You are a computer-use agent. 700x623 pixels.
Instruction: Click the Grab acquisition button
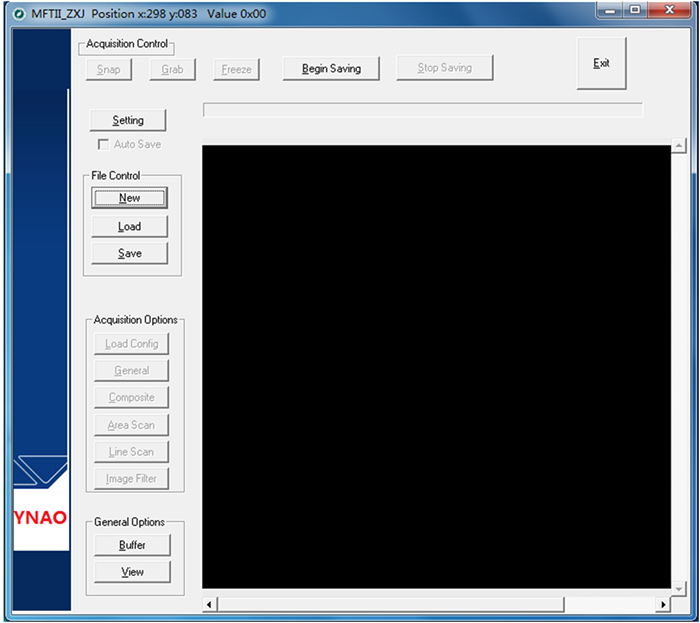(x=172, y=69)
